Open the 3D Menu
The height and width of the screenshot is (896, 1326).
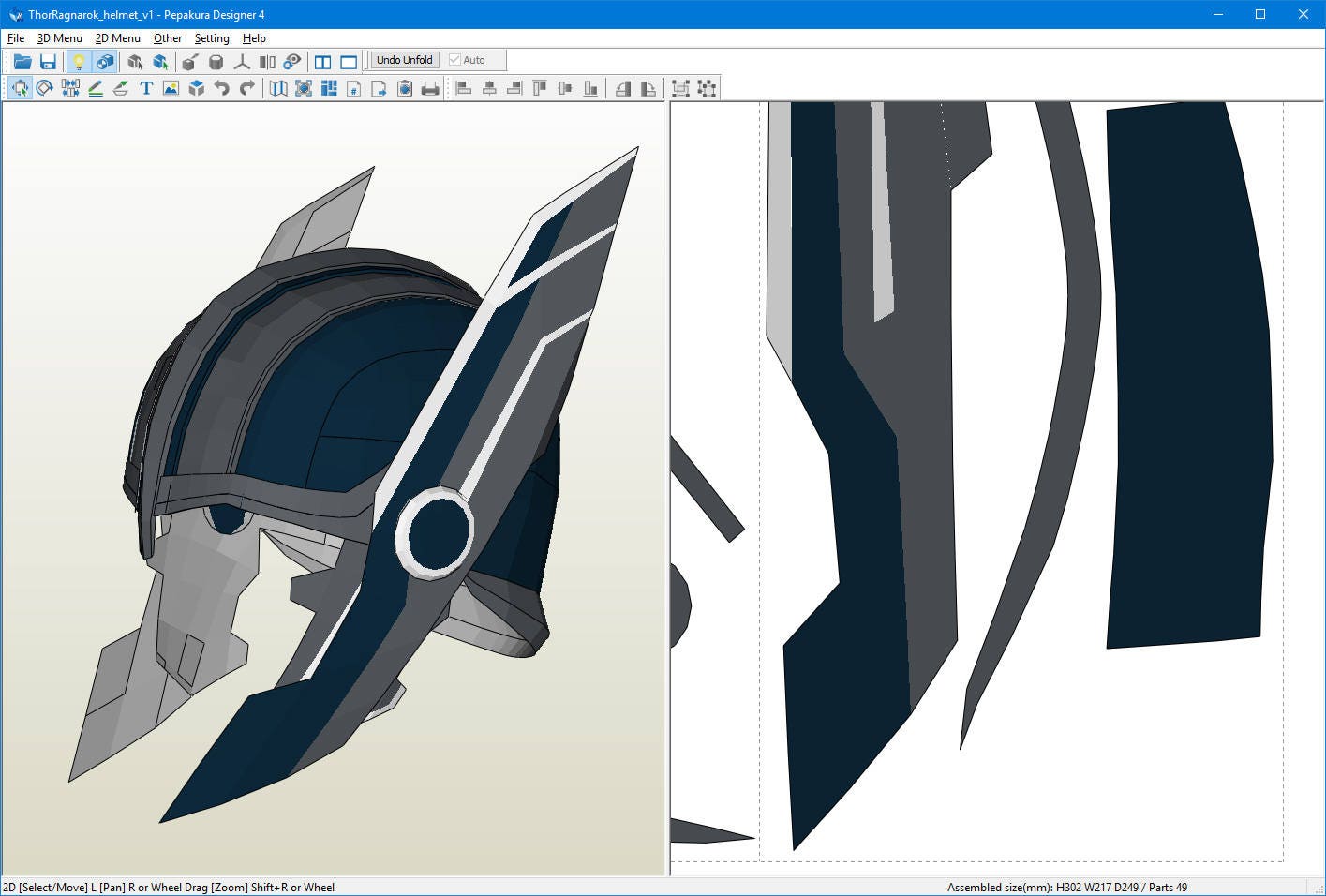tap(59, 38)
